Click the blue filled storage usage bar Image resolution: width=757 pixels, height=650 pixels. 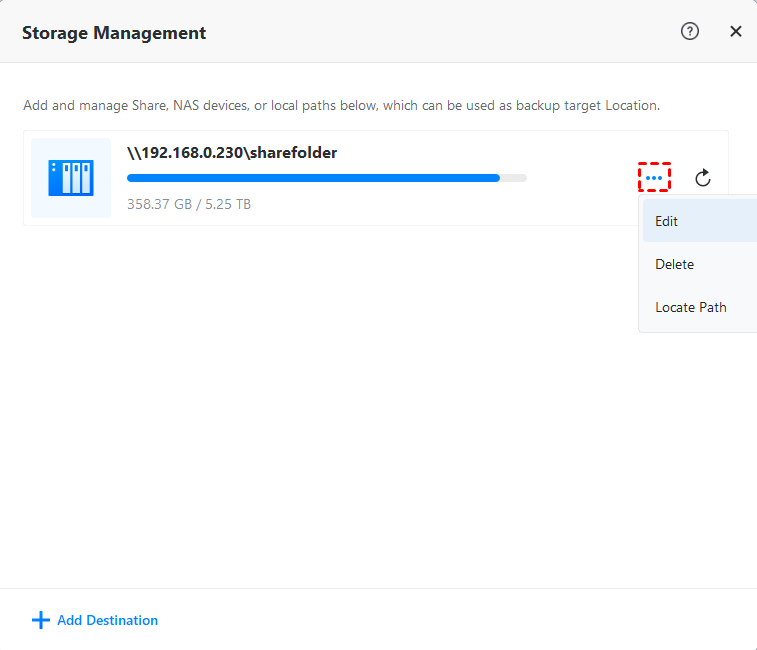[x=312, y=178]
